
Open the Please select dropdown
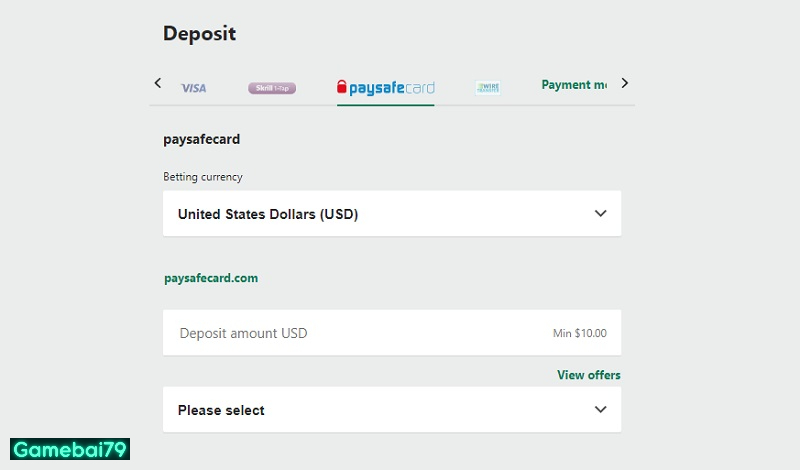pos(391,410)
